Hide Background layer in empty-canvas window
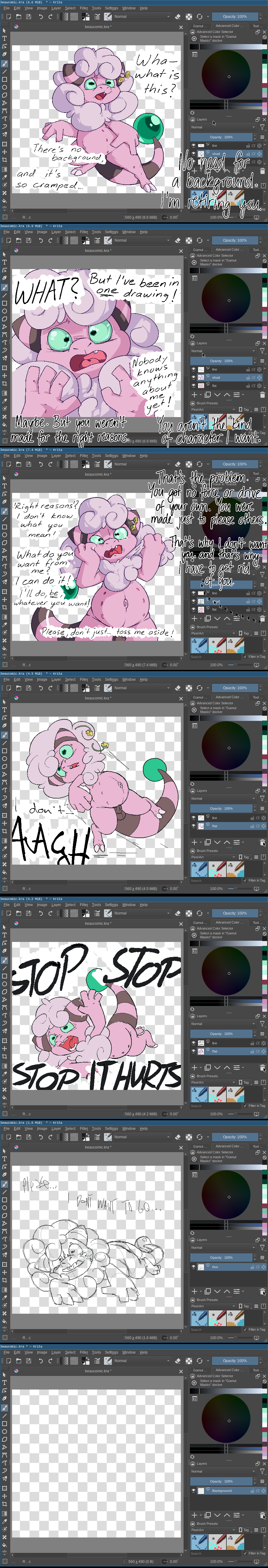 click(x=194, y=1491)
